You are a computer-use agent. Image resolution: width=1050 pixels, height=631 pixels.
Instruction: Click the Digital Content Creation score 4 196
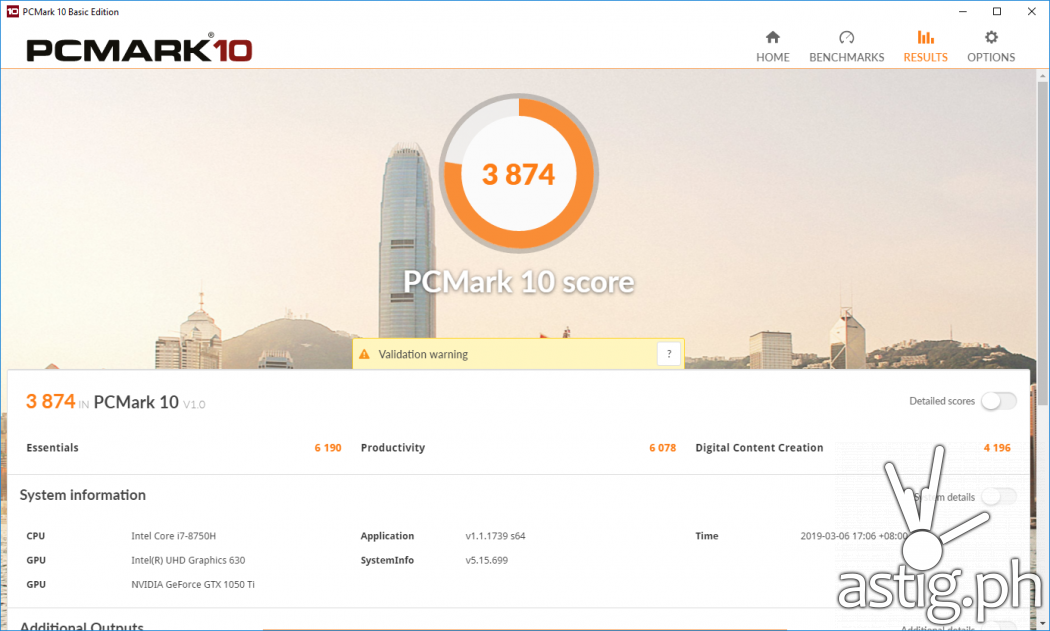coord(997,447)
